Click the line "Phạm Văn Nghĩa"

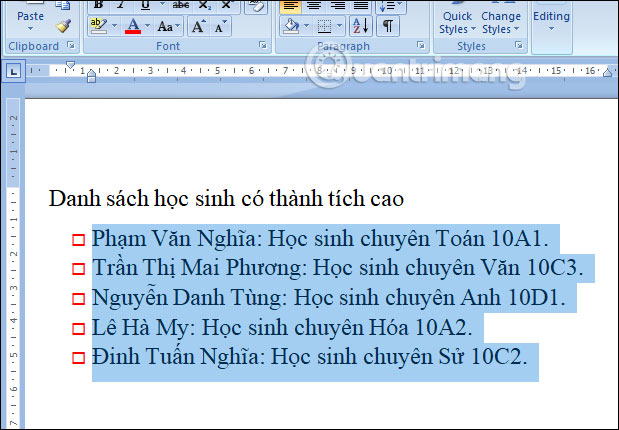[321, 239]
